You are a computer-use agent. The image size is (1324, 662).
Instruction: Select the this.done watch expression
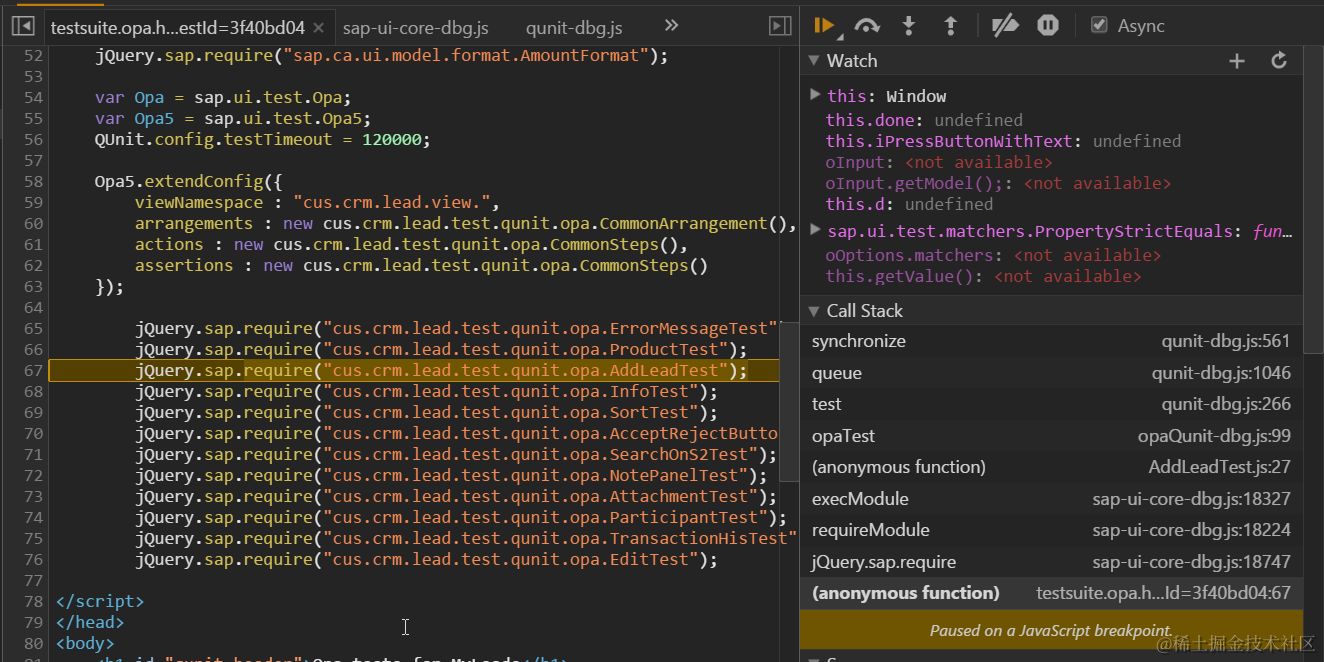[924, 120]
